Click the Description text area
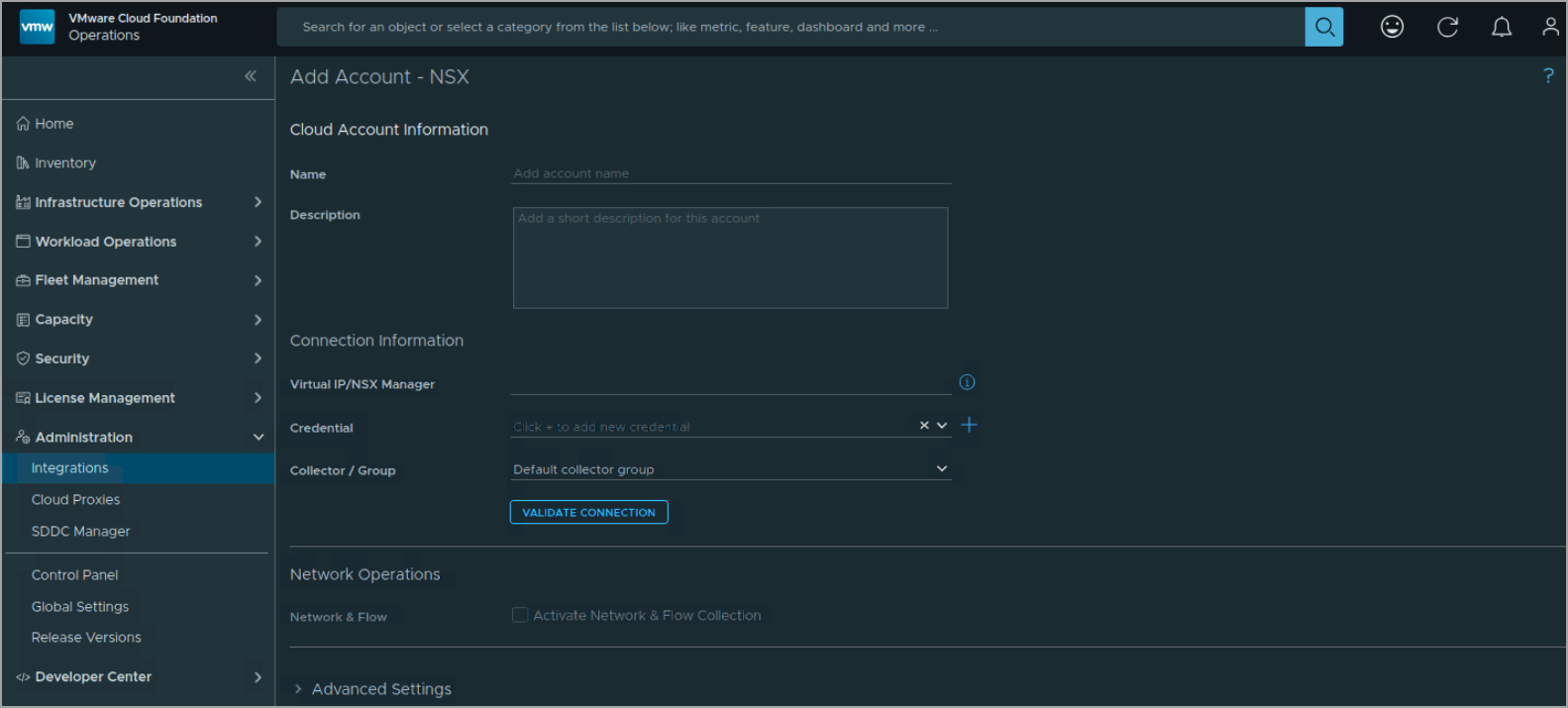This screenshot has height=708, width=1568. (x=731, y=257)
